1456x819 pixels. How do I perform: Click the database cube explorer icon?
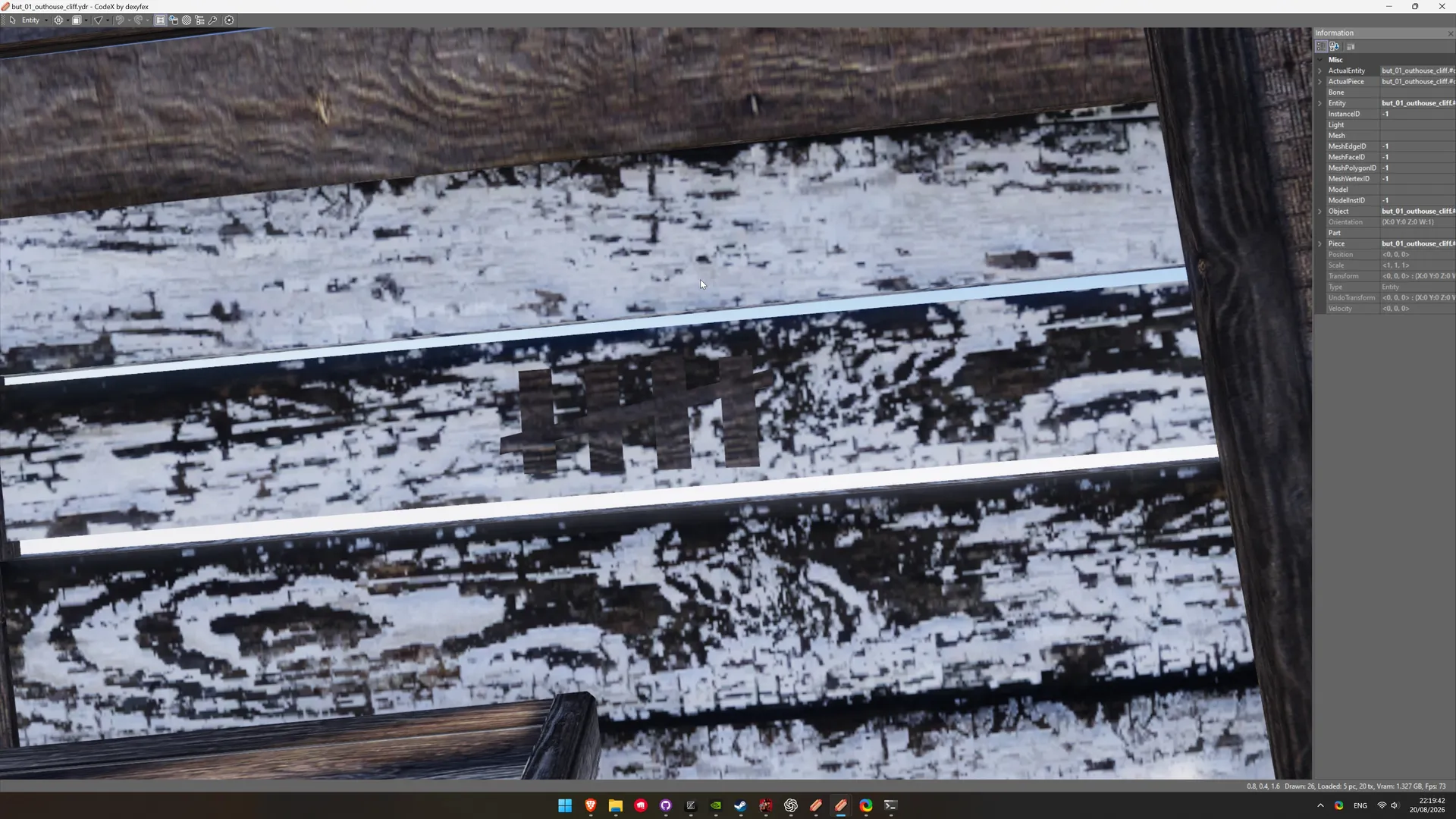click(174, 20)
